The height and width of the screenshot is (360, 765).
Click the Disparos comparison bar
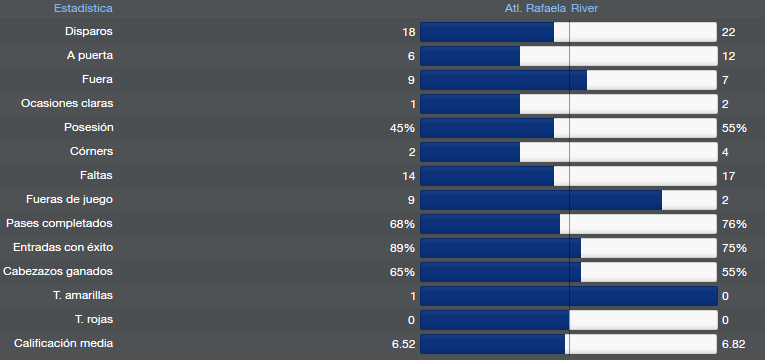(568, 32)
